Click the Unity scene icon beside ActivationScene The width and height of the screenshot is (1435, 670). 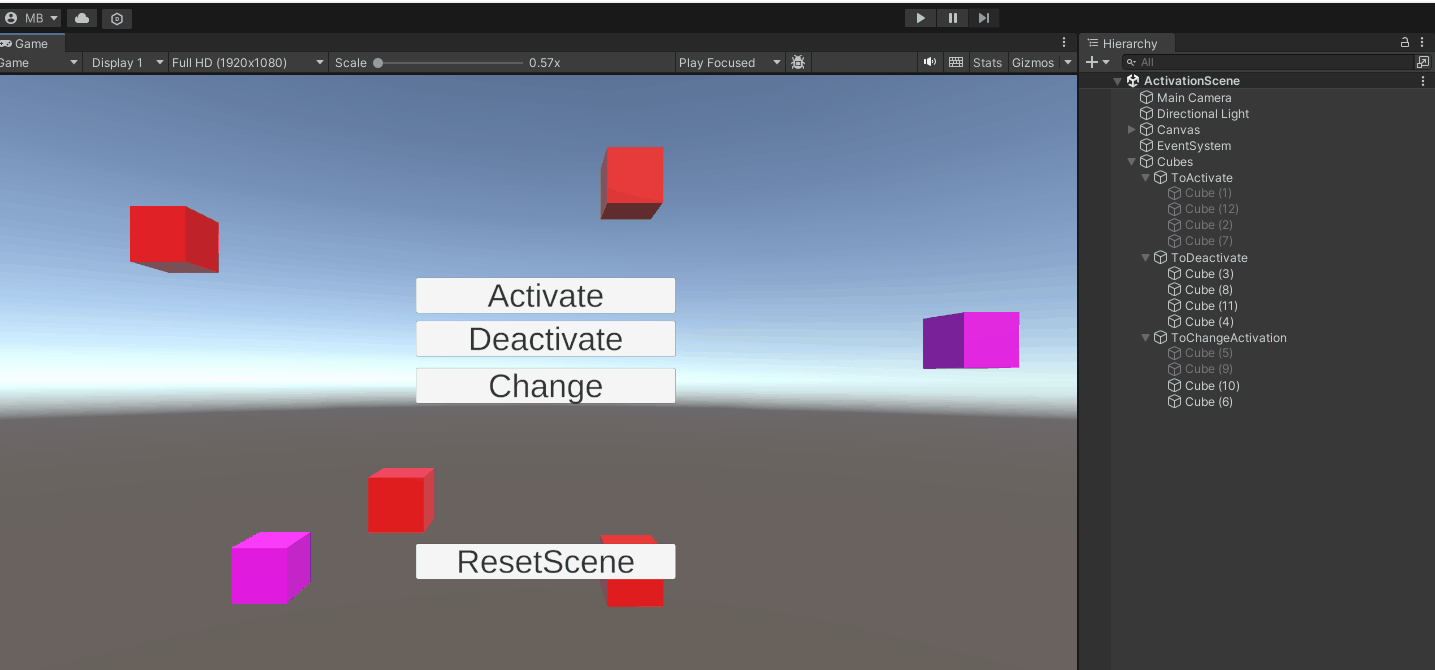[x=1133, y=81]
